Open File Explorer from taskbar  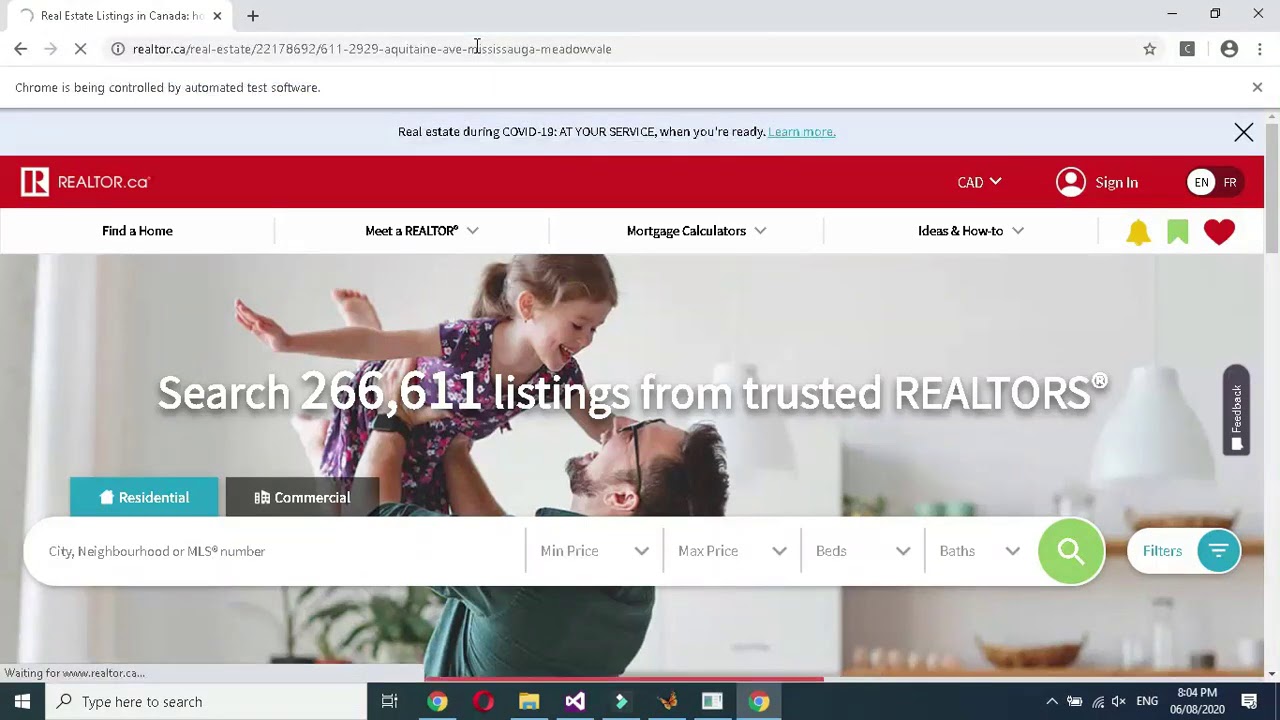click(x=529, y=702)
